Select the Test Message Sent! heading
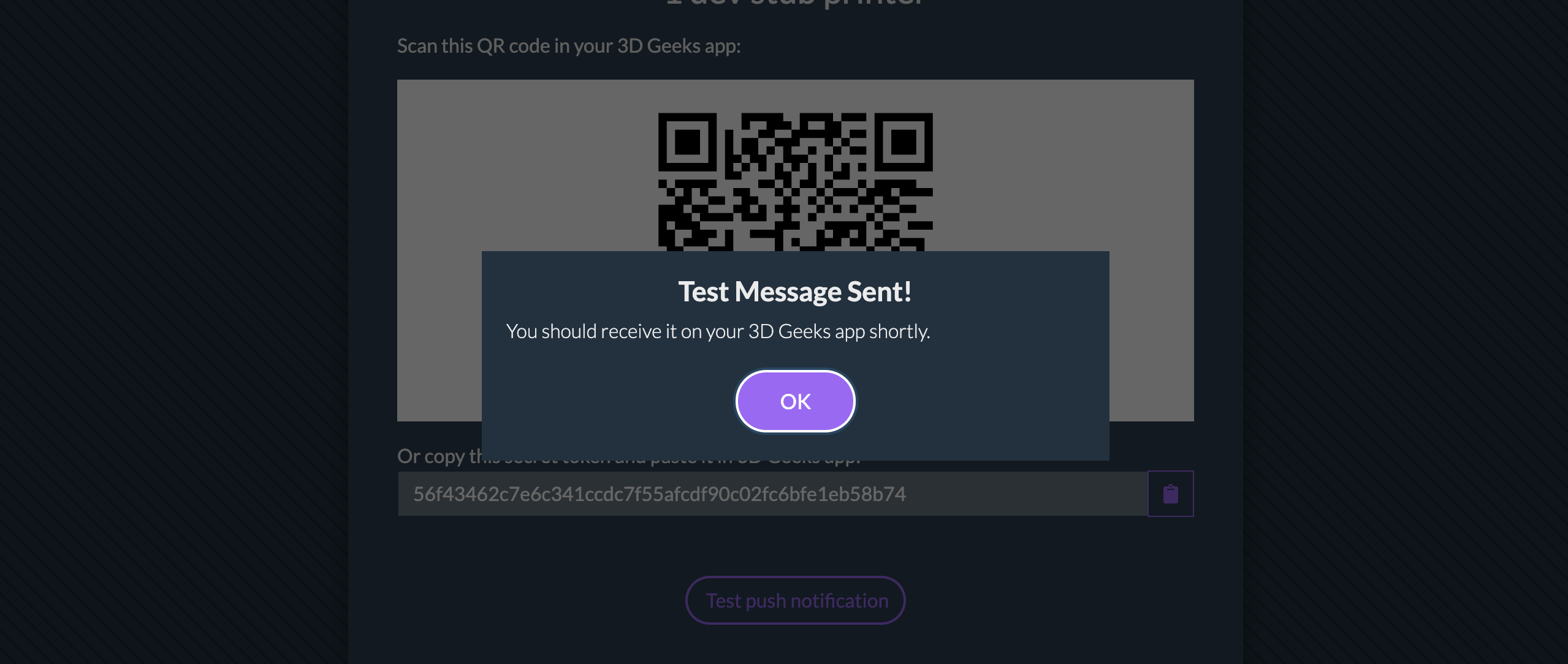Screen dimensions: 1568x664 pyautogui.click(x=795, y=292)
